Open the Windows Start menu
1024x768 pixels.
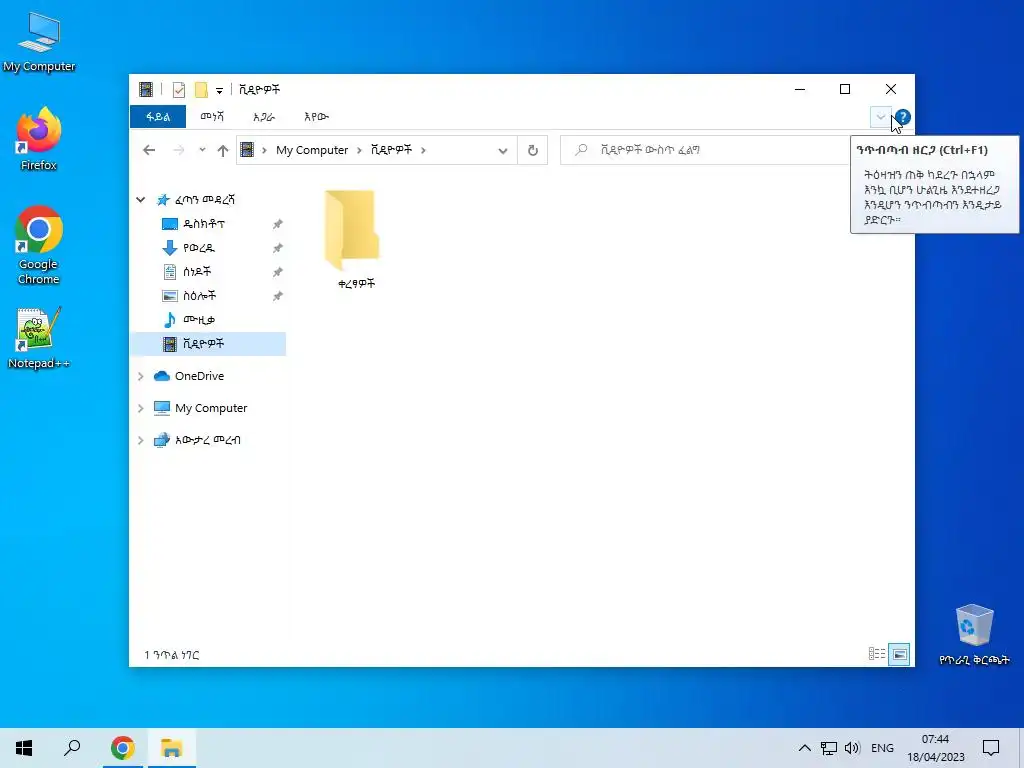pyautogui.click(x=24, y=748)
